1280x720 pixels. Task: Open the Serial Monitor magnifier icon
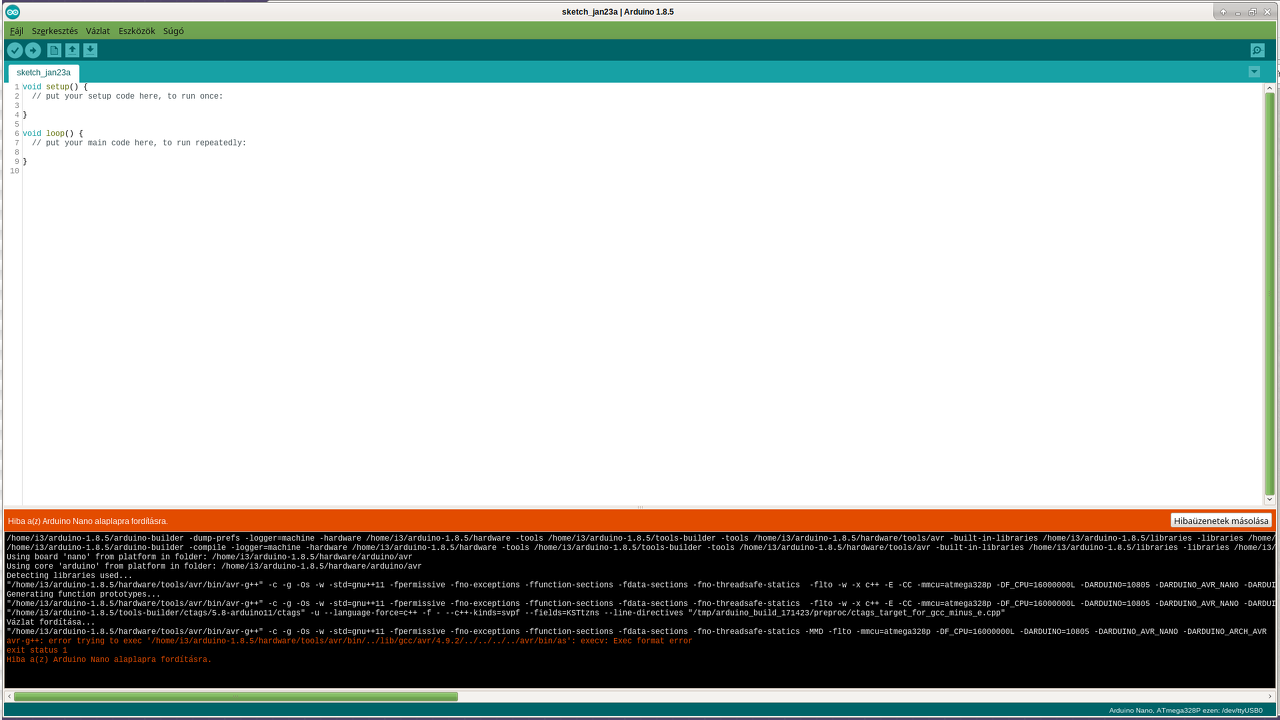click(x=1257, y=50)
